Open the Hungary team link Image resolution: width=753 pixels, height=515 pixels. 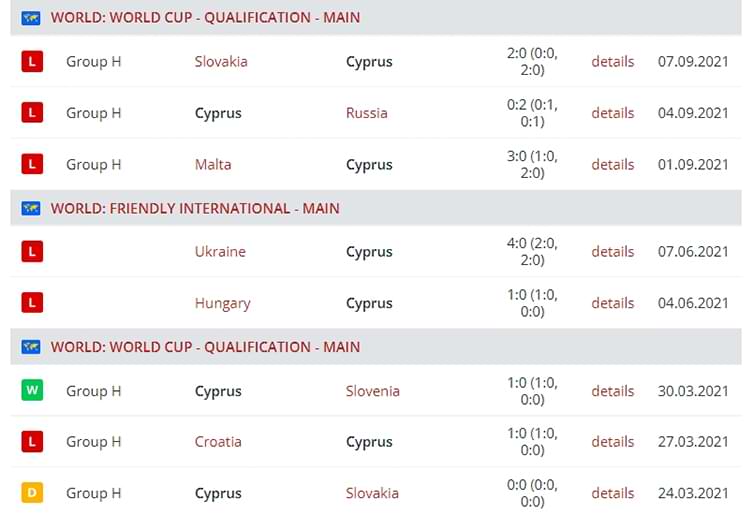(x=222, y=304)
